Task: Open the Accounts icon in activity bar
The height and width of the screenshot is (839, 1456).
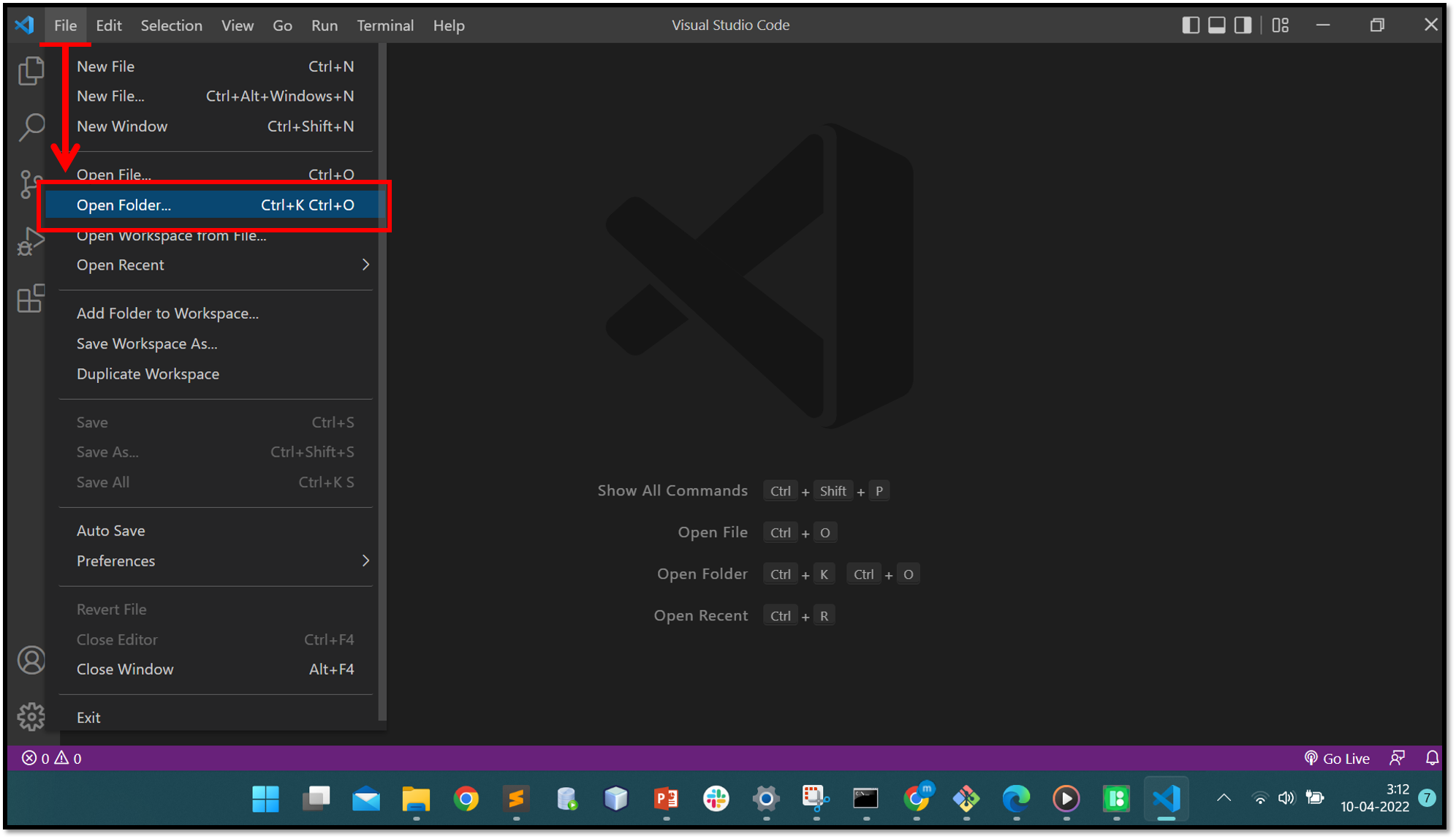Action: pyautogui.click(x=31, y=660)
